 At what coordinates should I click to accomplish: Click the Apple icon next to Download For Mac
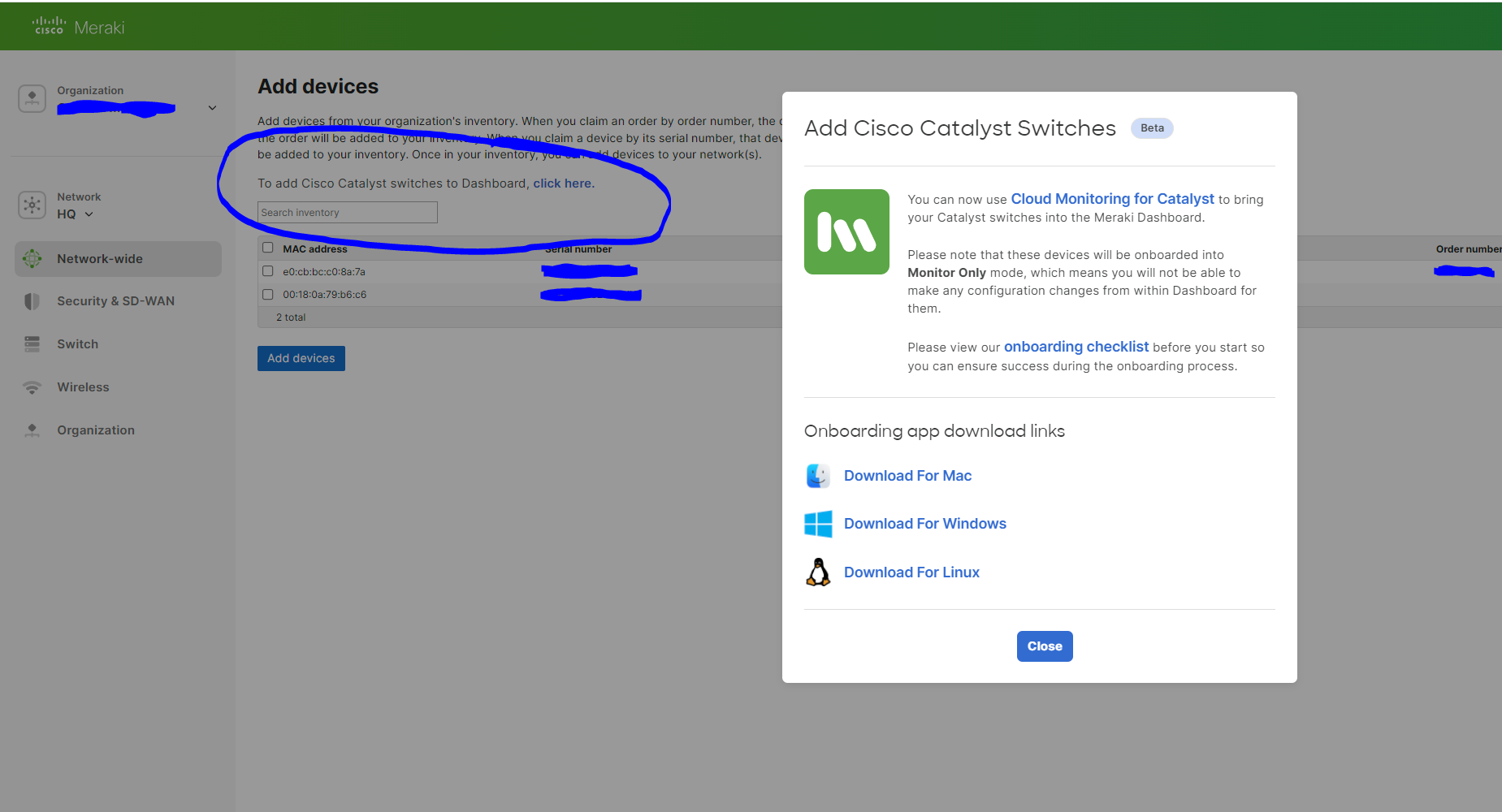coord(818,476)
